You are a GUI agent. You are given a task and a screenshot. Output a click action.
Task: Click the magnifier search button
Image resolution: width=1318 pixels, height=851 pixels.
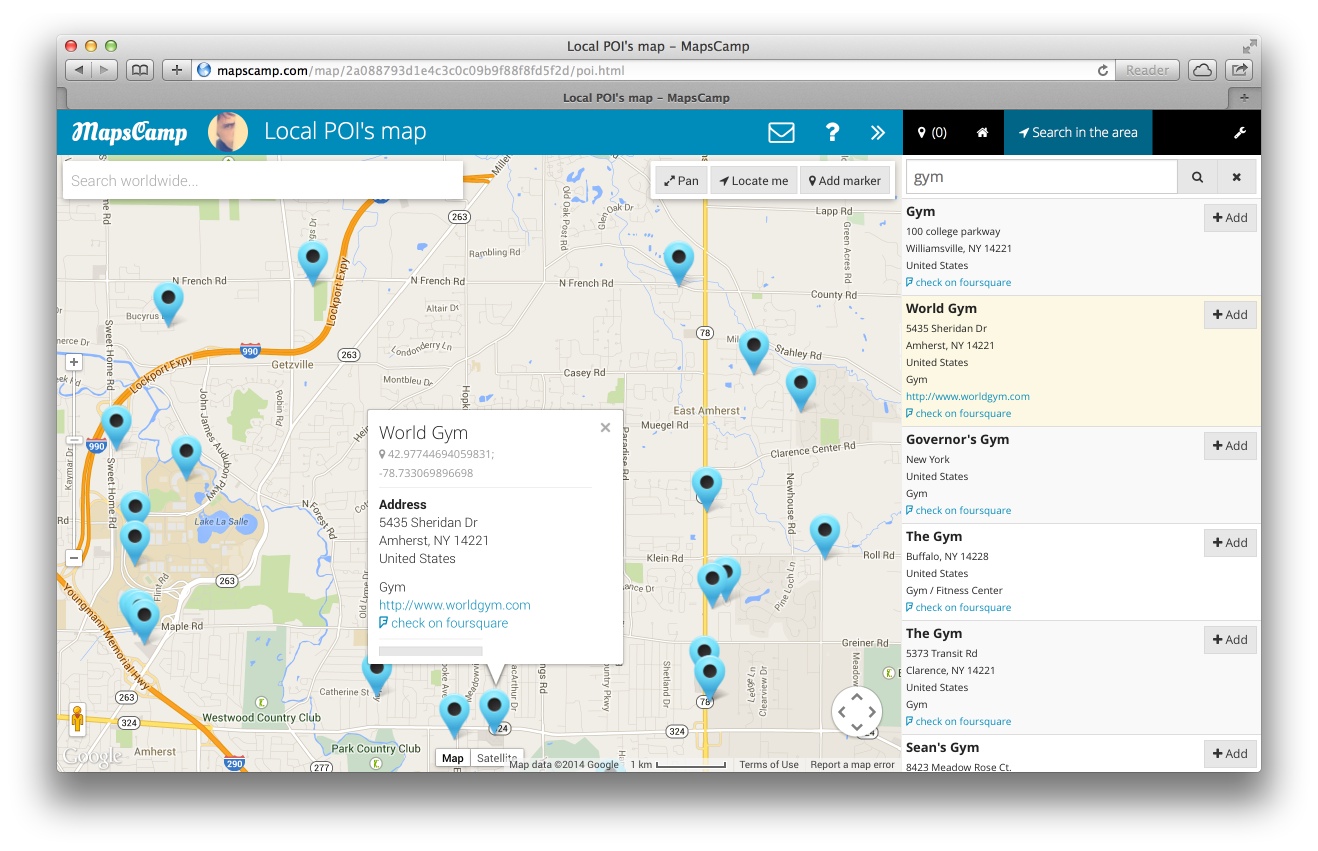(1197, 177)
